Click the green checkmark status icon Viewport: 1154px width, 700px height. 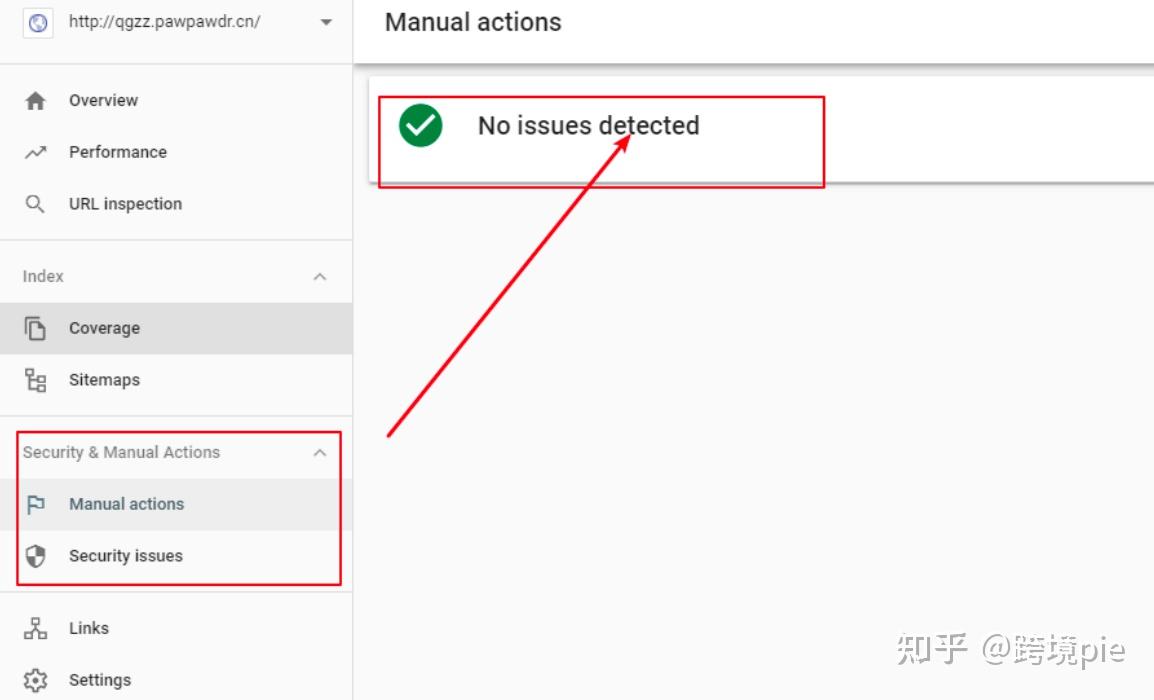pos(420,125)
